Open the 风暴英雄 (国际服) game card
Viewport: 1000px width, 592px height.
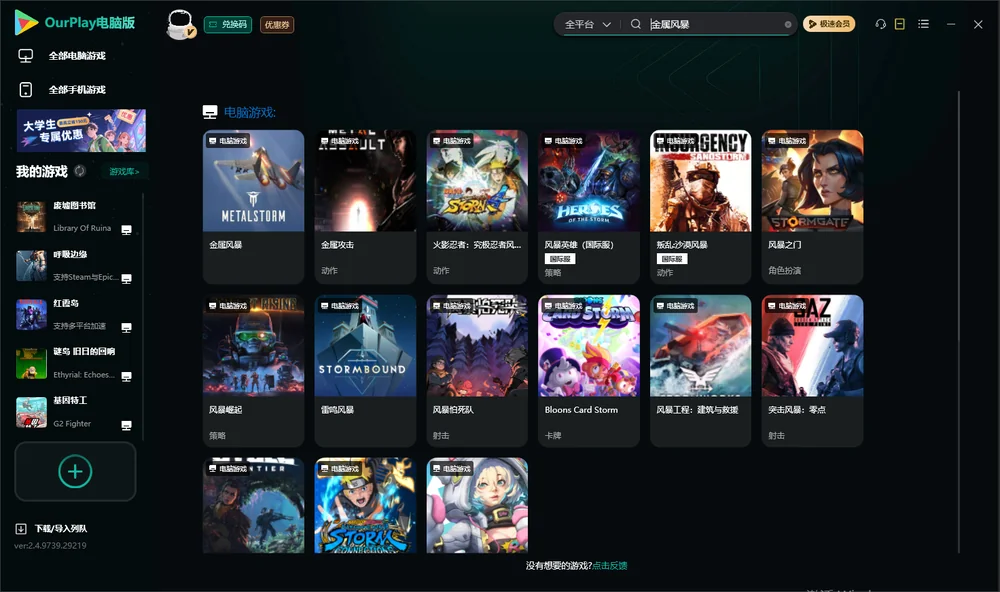589,207
